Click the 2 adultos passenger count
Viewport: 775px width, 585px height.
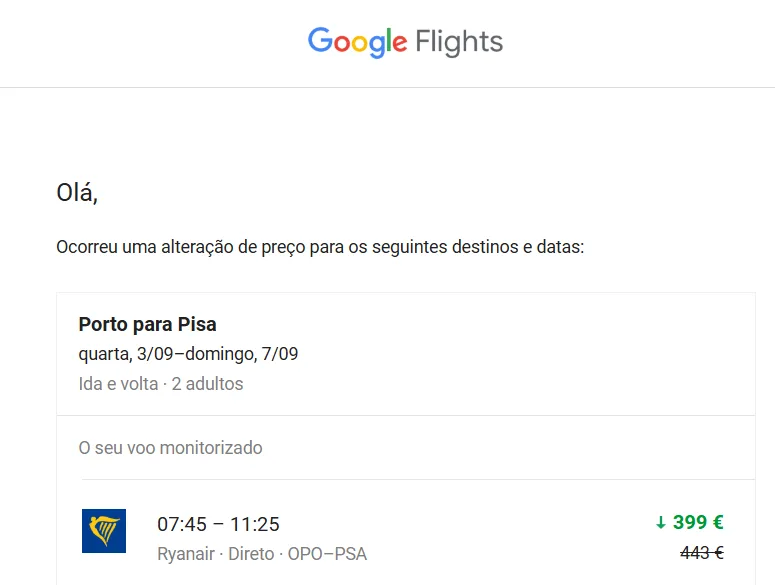tap(207, 383)
